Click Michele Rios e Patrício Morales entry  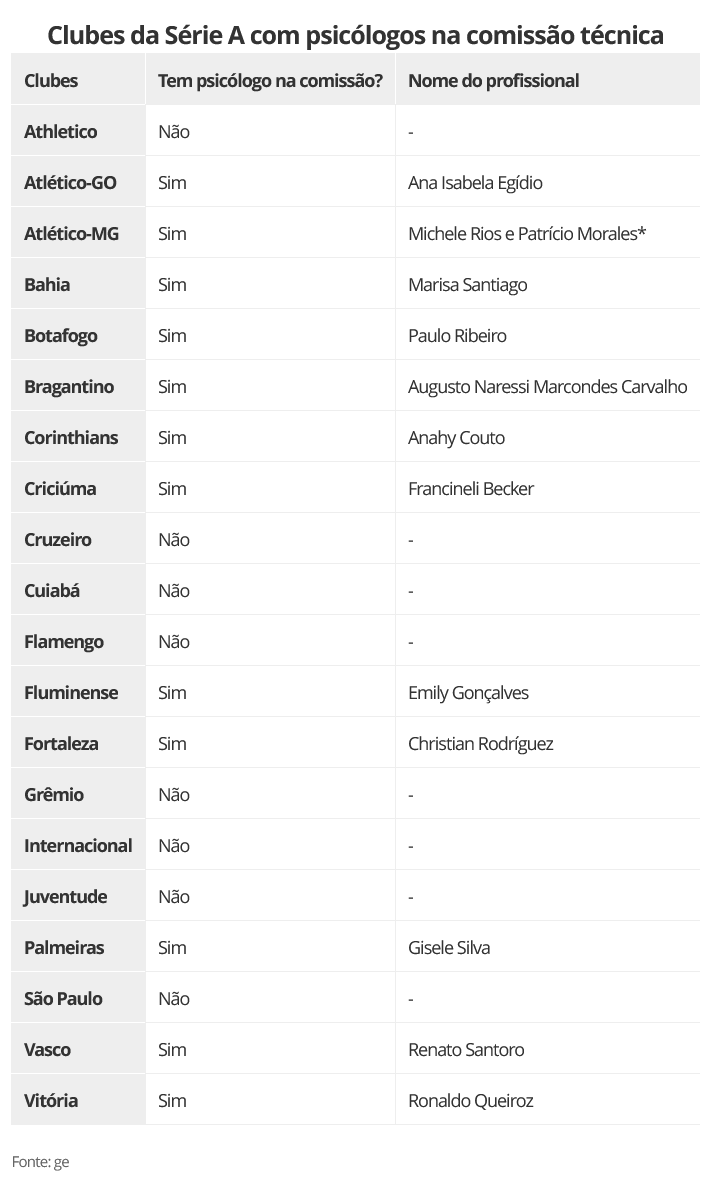(527, 234)
